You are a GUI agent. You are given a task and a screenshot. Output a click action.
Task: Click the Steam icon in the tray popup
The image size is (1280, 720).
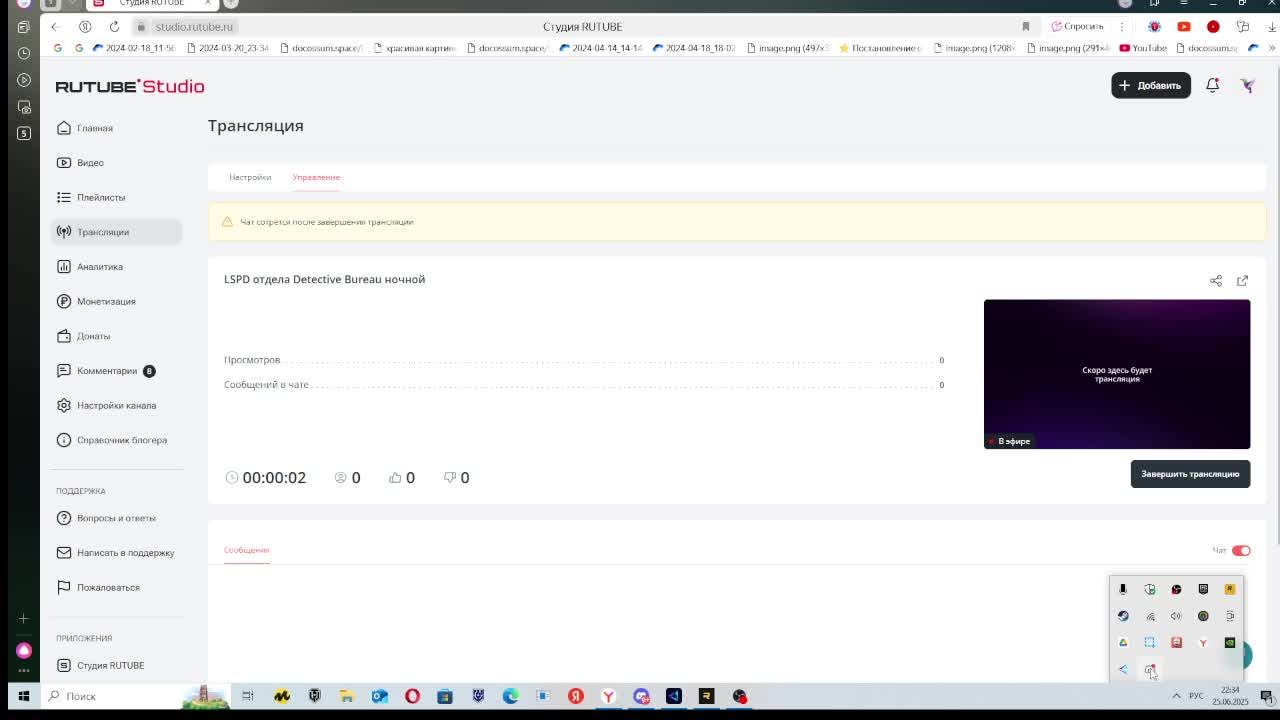coord(1123,616)
